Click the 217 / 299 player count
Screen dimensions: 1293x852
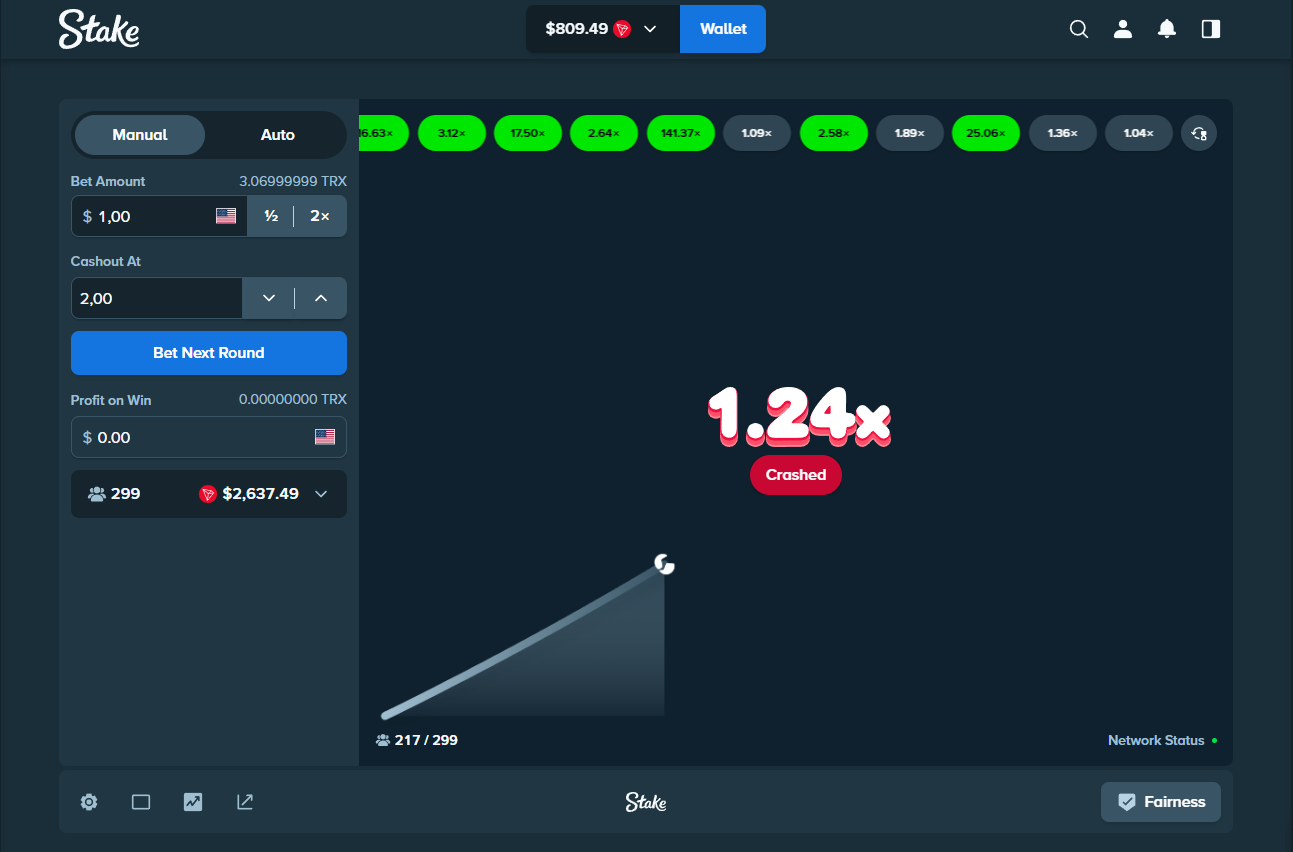tap(427, 741)
